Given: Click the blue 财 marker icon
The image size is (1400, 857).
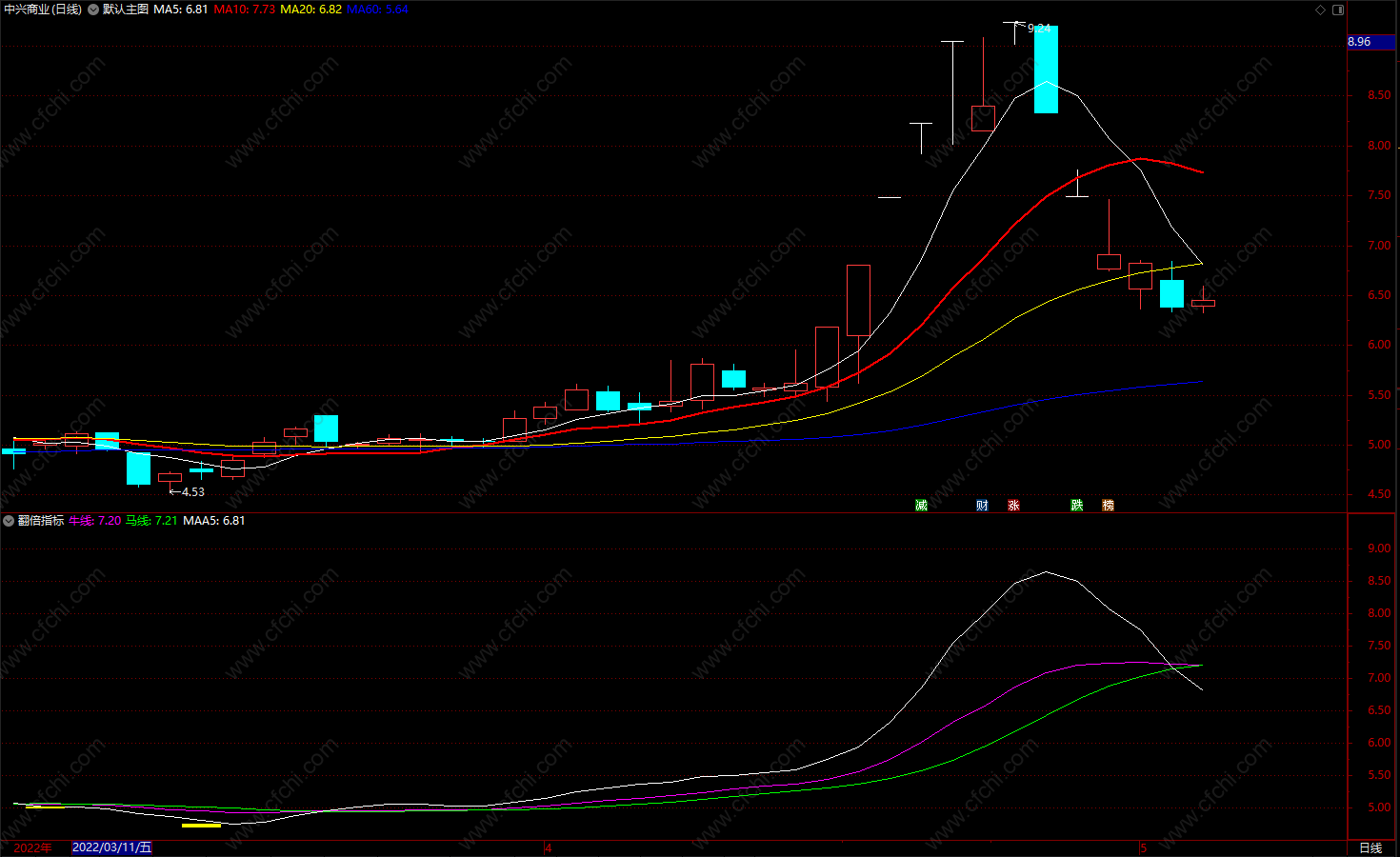Looking at the screenshot, I should [982, 505].
